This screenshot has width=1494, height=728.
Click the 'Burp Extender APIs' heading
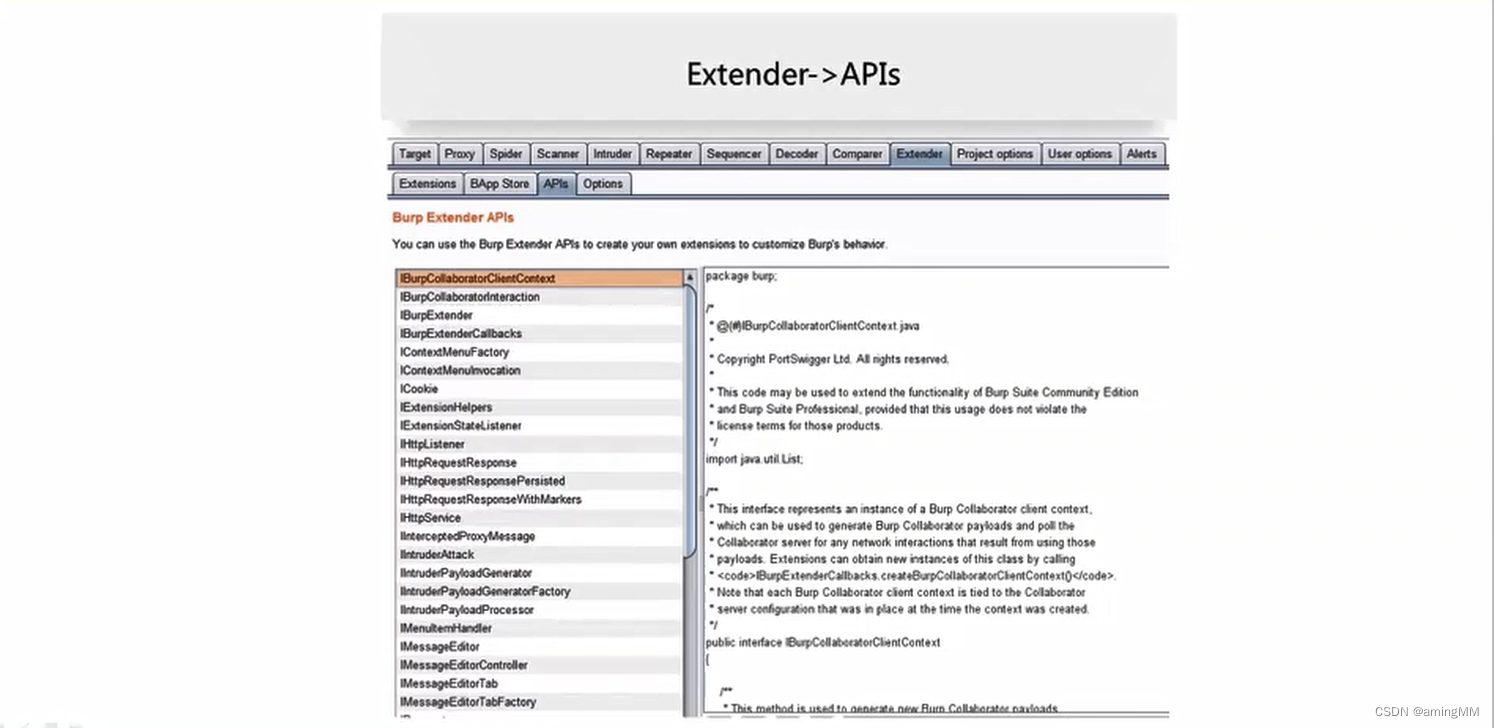point(453,218)
